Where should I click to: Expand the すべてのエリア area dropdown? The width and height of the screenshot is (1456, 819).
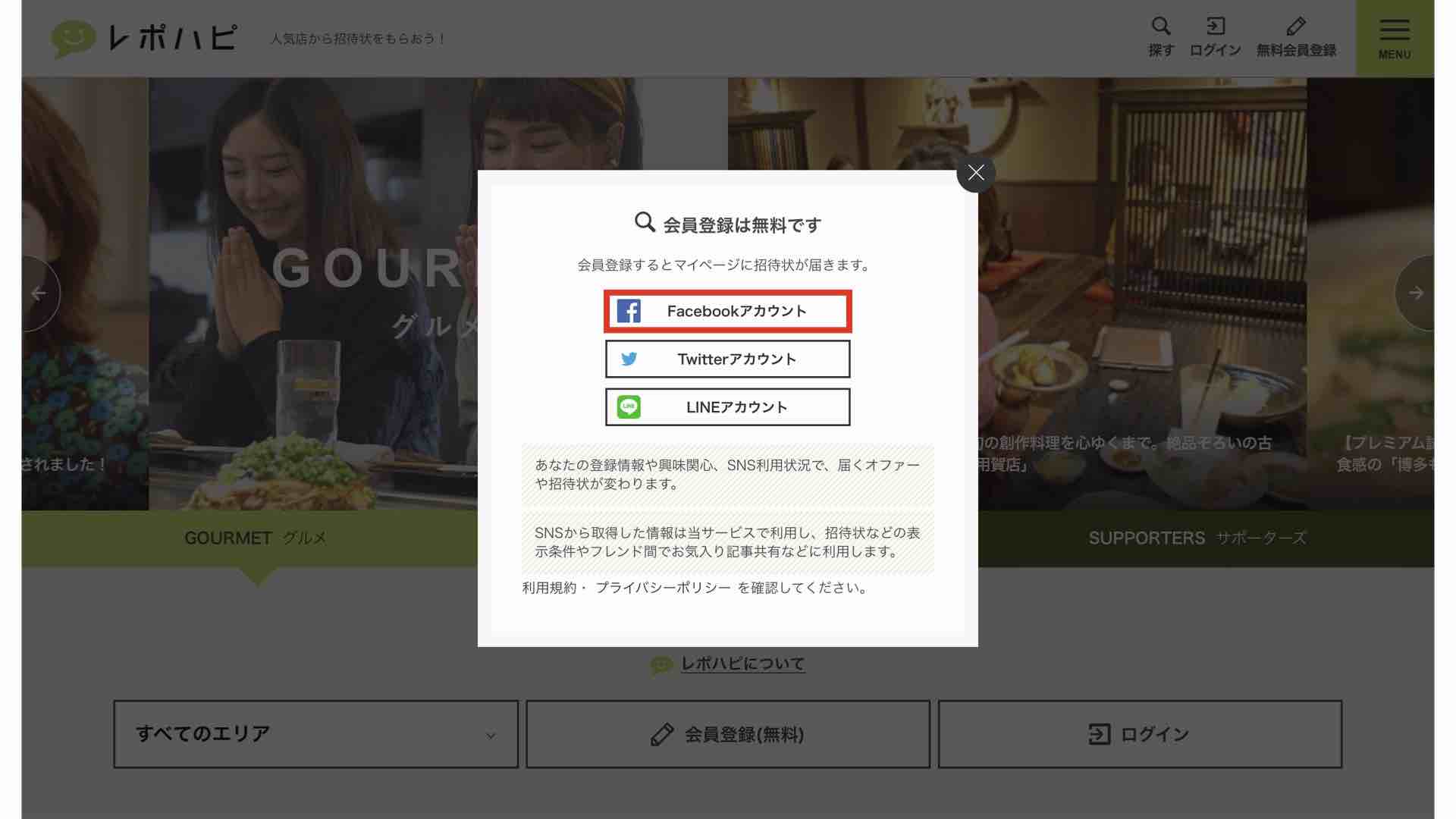point(316,734)
